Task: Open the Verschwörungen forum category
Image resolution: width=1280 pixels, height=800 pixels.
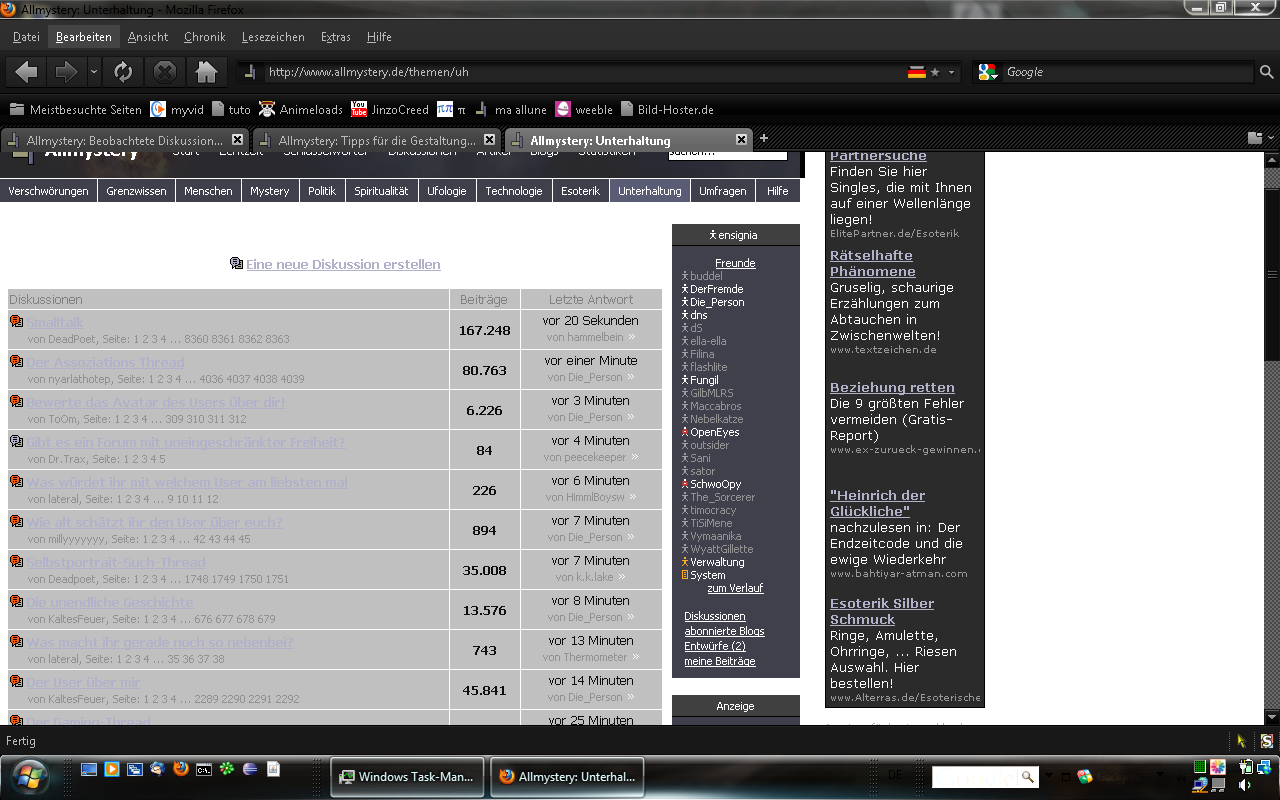Action: tap(48, 191)
